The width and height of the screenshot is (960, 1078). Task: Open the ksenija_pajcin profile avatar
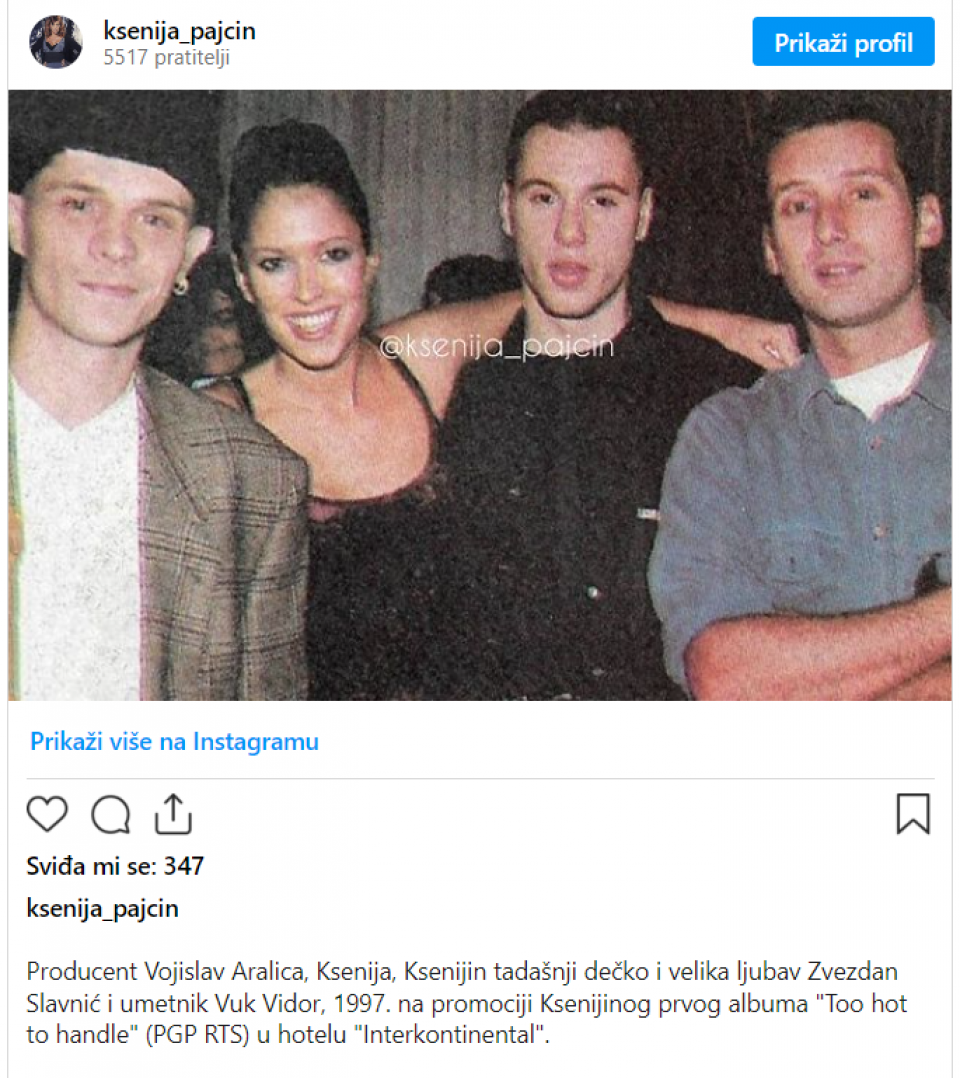tap(56, 42)
